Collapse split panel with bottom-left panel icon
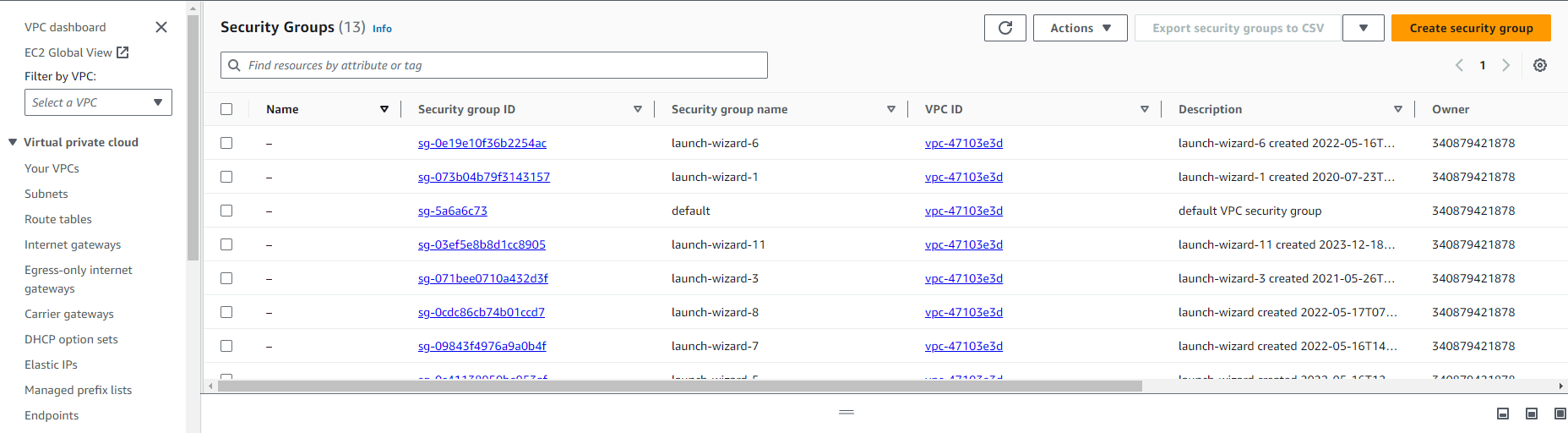1568x433 pixels. click(1503, 414)
